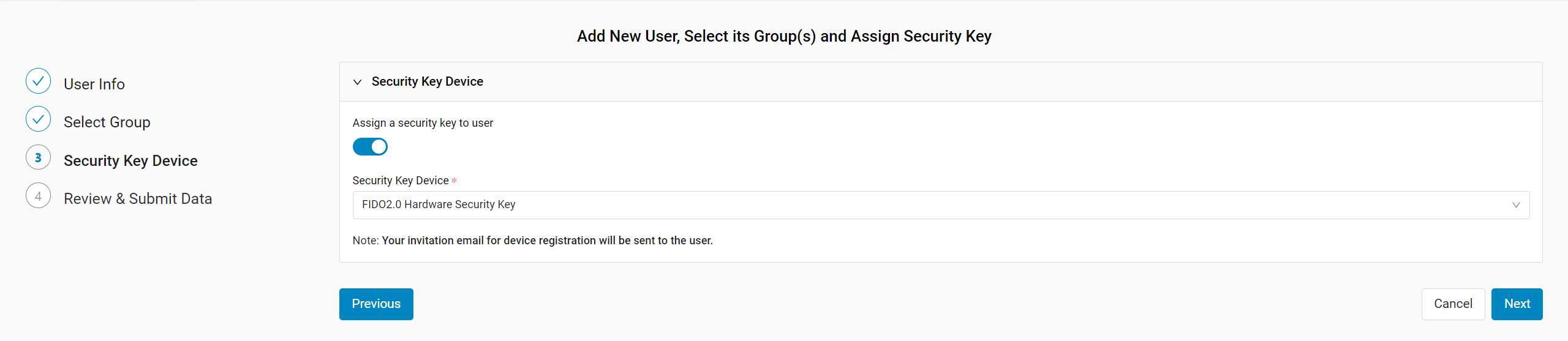Click the FIDO2.0 Hardware Security Key value
The image size is (1568, 341).
click(x=439, y=204)
